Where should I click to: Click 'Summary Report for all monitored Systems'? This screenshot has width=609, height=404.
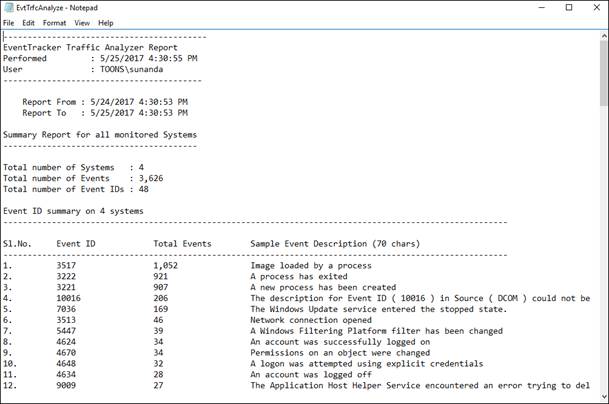click(x=100, y=135)
